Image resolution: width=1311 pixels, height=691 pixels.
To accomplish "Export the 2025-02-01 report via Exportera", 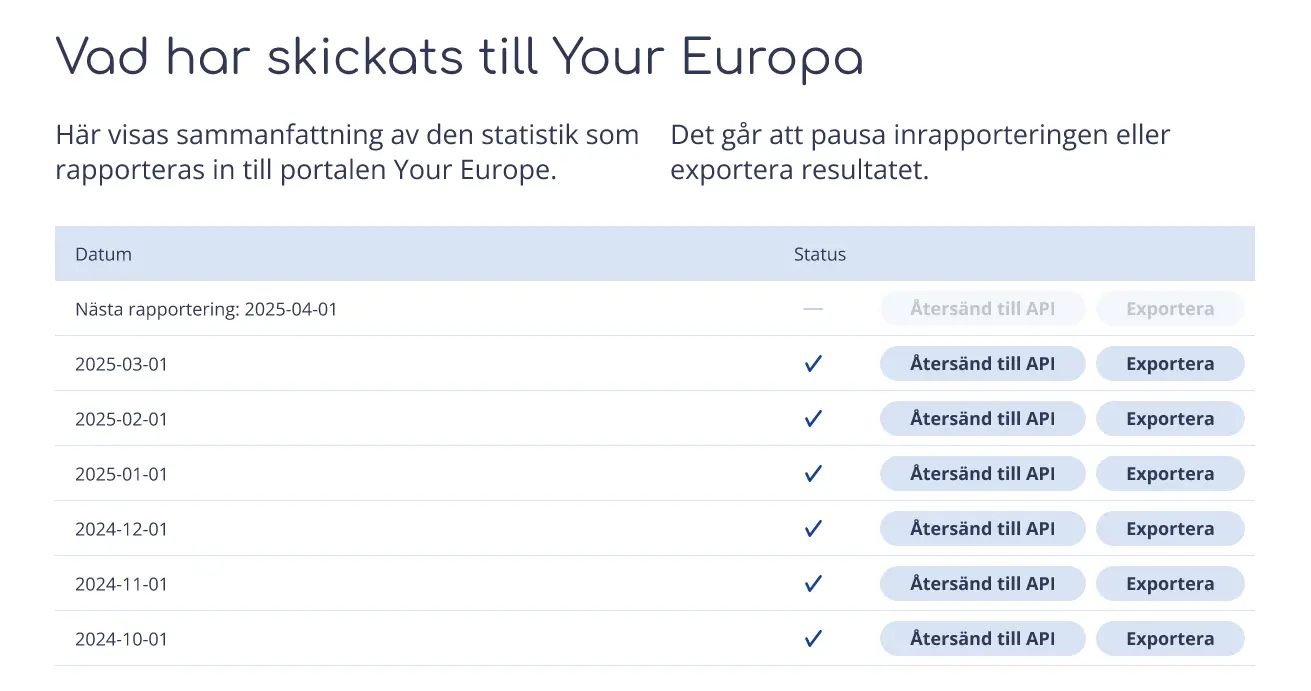I will tap(1170, 418).
